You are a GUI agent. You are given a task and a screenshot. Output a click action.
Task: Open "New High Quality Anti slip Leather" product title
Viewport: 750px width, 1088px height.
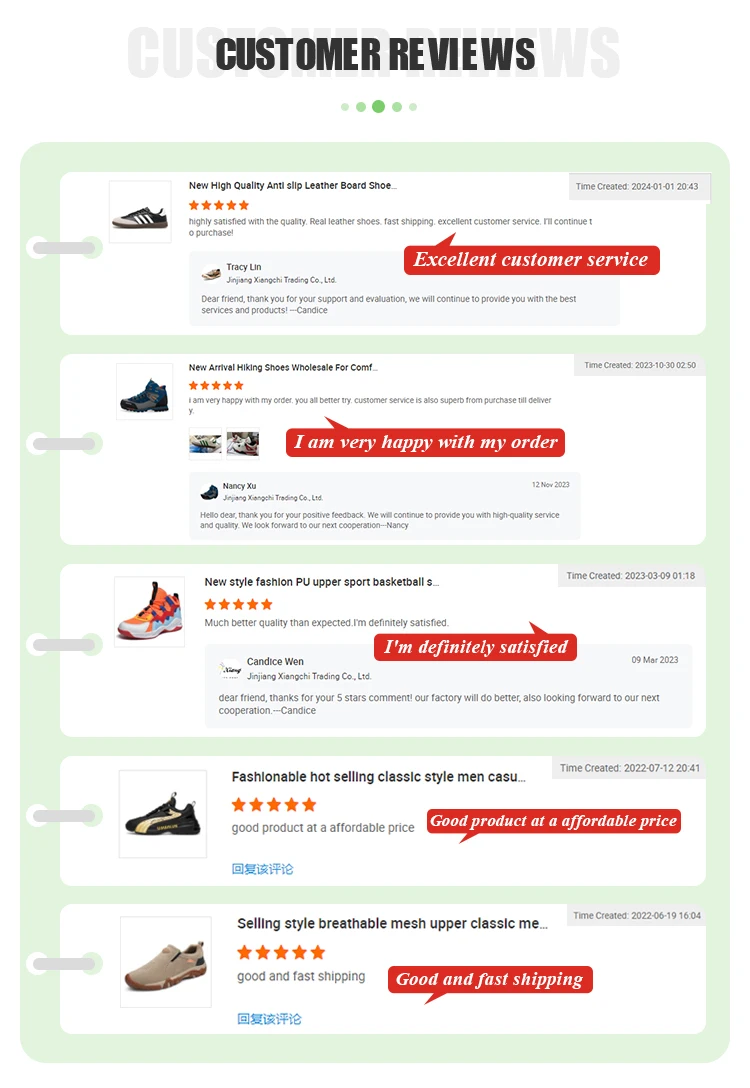tap(292, 186)
